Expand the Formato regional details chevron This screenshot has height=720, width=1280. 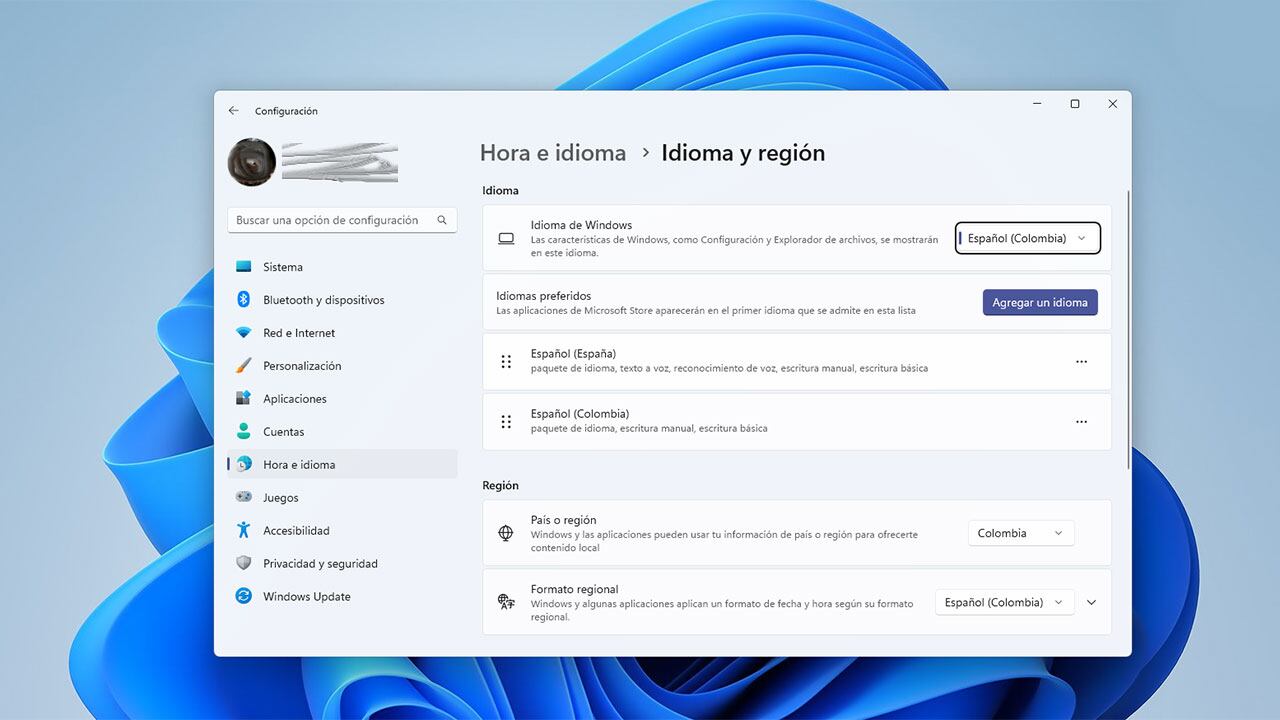1091,602
